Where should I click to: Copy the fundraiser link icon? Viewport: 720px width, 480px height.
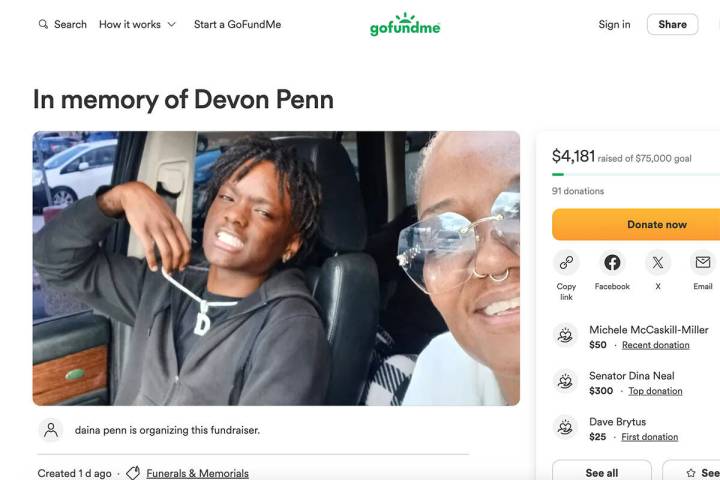click(x=566, y=263)
